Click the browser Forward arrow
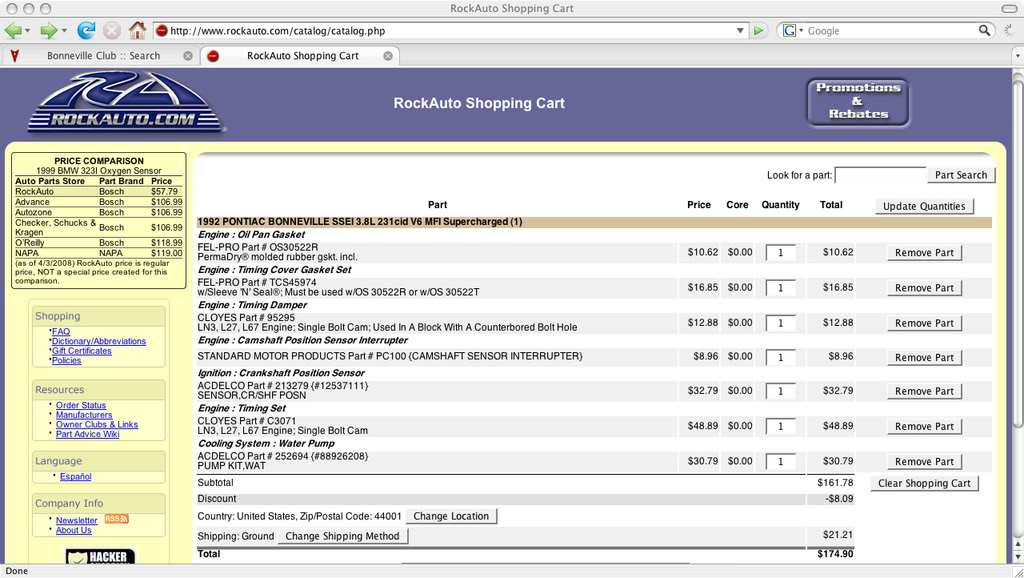 [x=48, y=30]
